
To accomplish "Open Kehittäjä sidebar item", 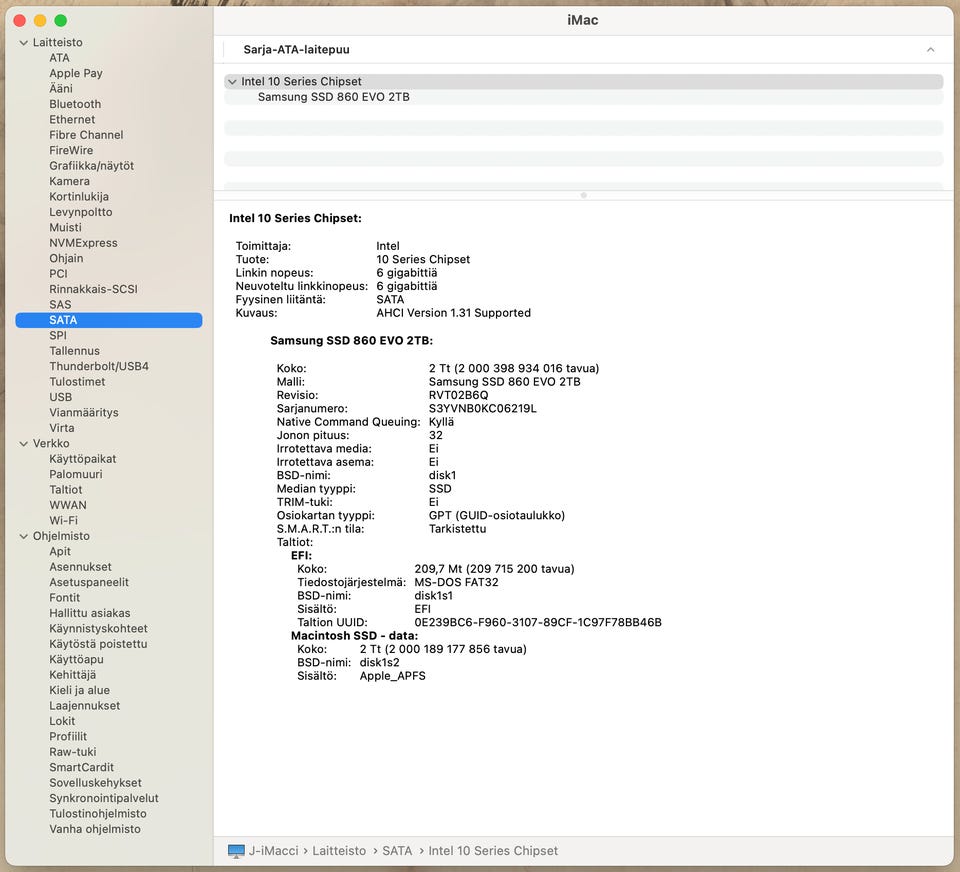I will click(73, 675).
